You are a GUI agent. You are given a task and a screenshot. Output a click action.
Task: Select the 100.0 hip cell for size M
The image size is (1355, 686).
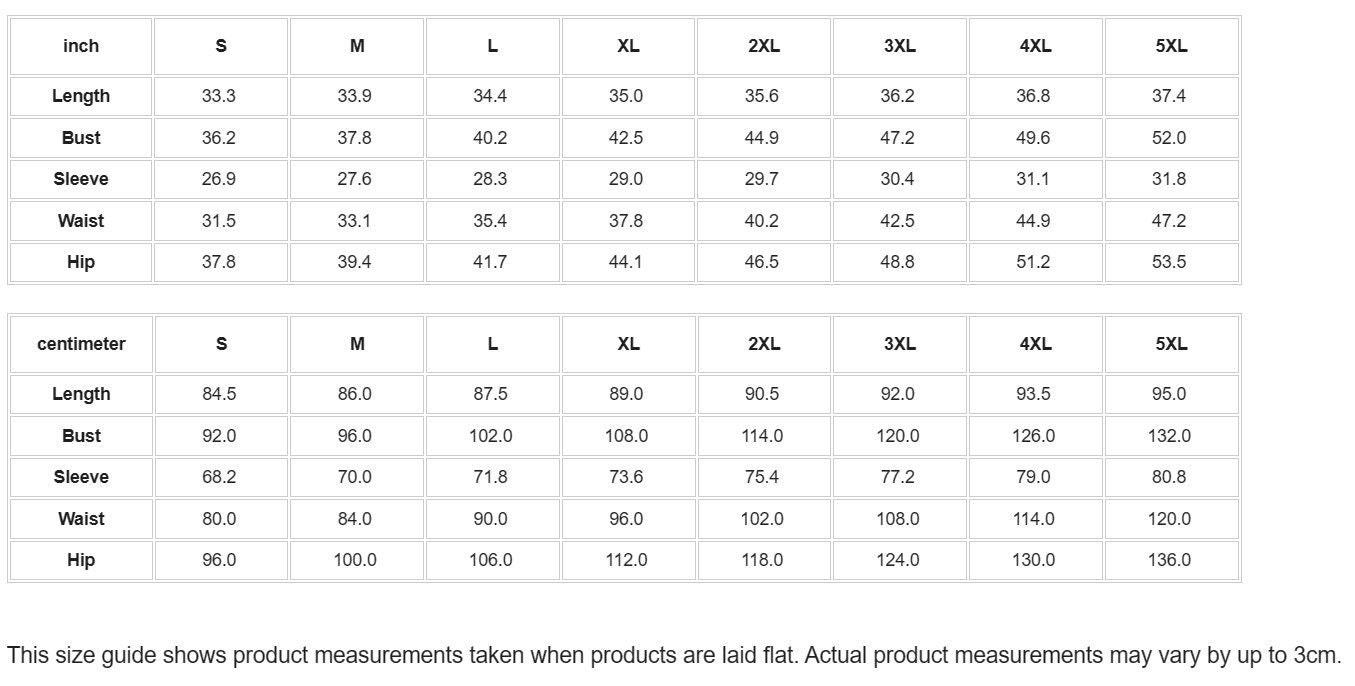point(355,560)
